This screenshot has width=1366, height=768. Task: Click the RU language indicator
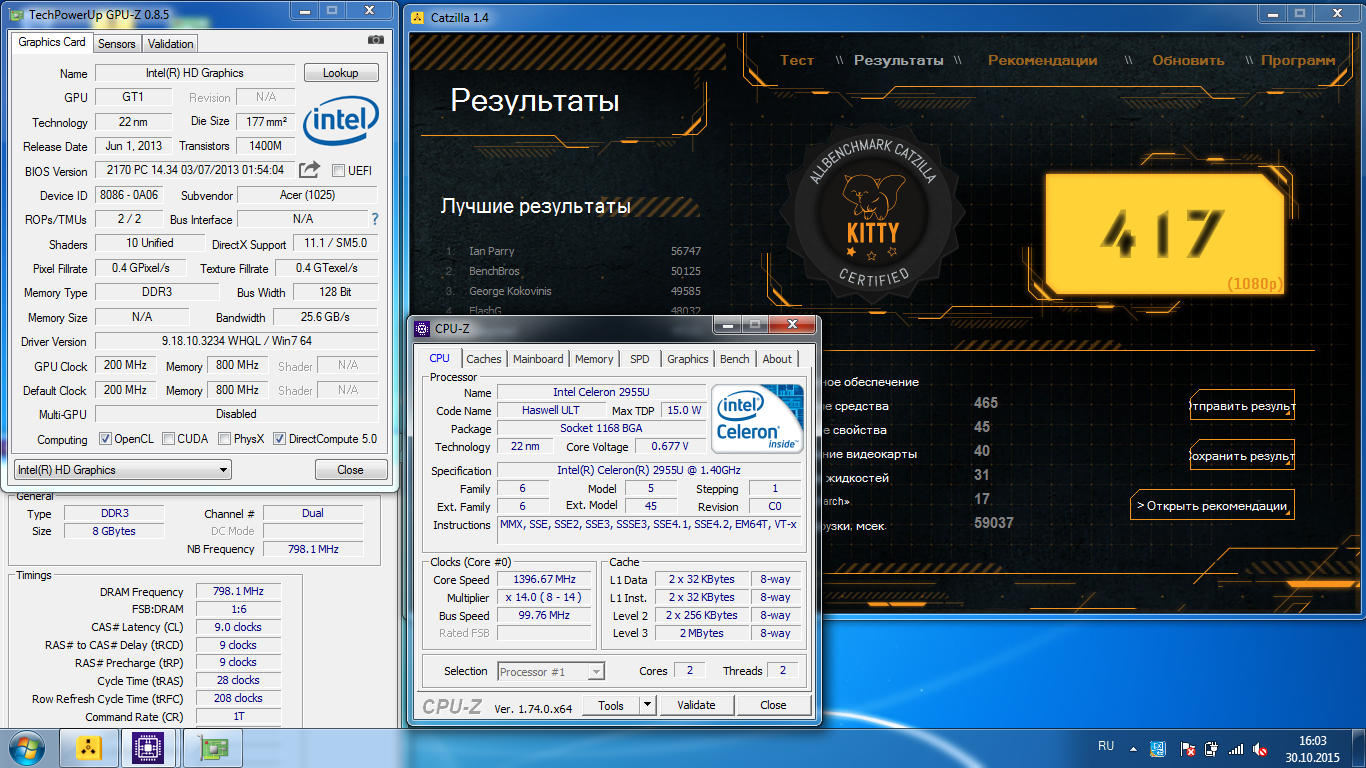click(1106, 746)
